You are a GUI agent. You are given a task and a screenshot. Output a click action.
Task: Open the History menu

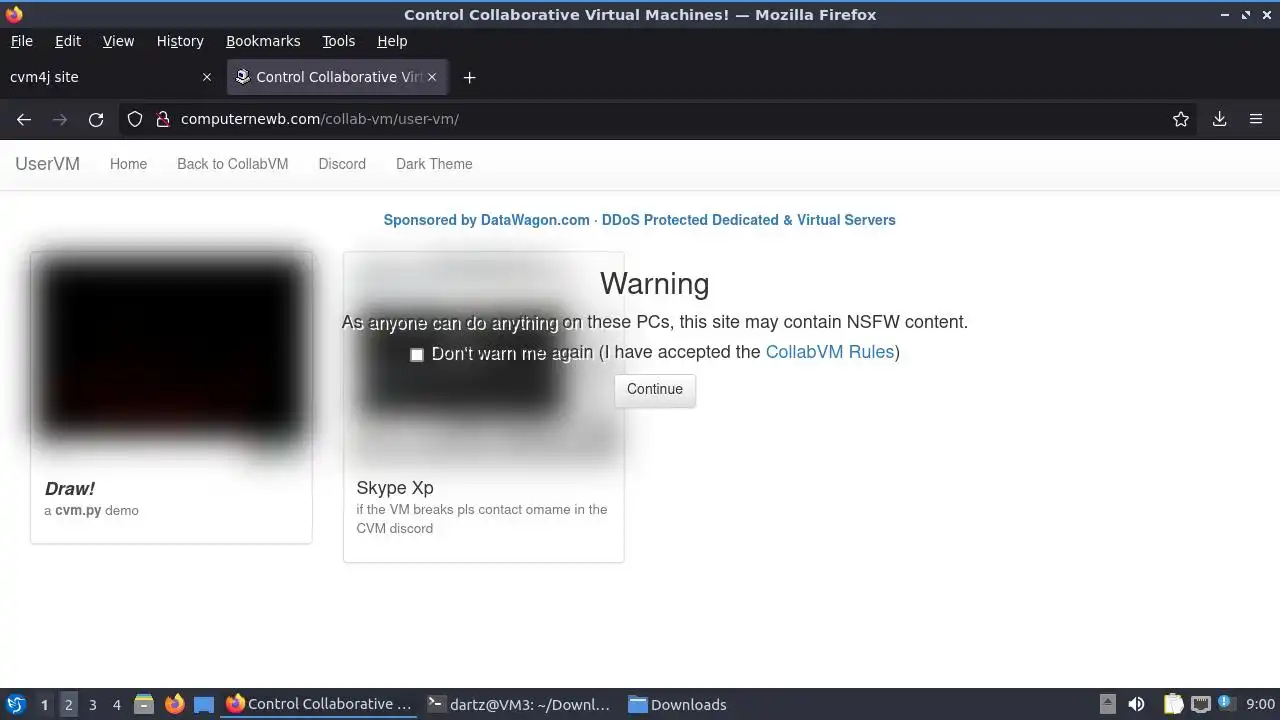pos(180,41)
